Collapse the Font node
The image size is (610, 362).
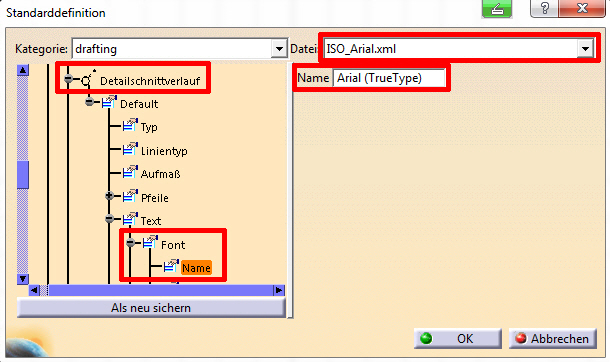click(130, 243)
